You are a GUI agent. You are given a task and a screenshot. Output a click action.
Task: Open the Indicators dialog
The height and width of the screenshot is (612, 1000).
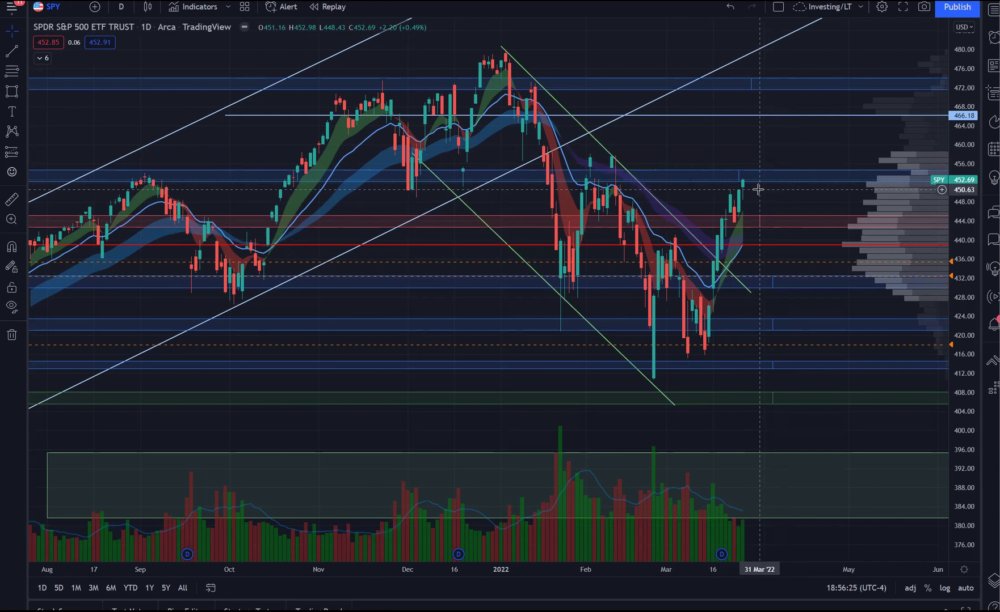193,7
